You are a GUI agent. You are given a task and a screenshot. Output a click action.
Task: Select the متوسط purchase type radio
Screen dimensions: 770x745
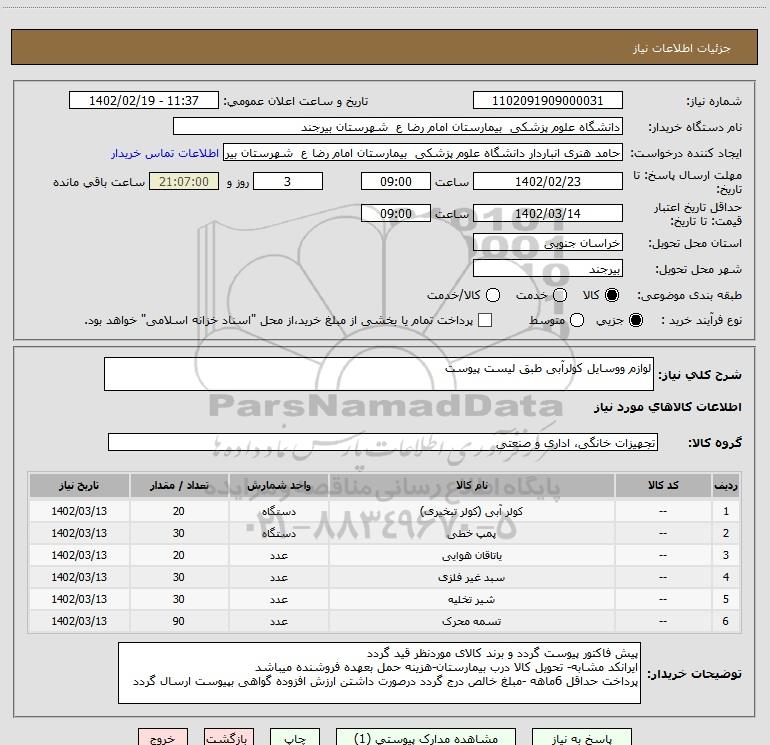click(577, 320)
